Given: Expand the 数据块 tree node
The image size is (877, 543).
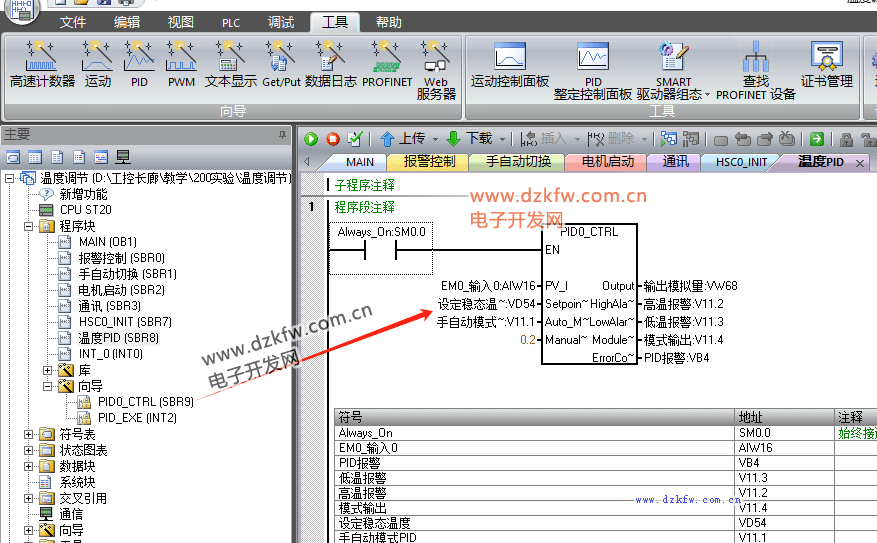Looking at the screenshot, I should coord(29,466).
